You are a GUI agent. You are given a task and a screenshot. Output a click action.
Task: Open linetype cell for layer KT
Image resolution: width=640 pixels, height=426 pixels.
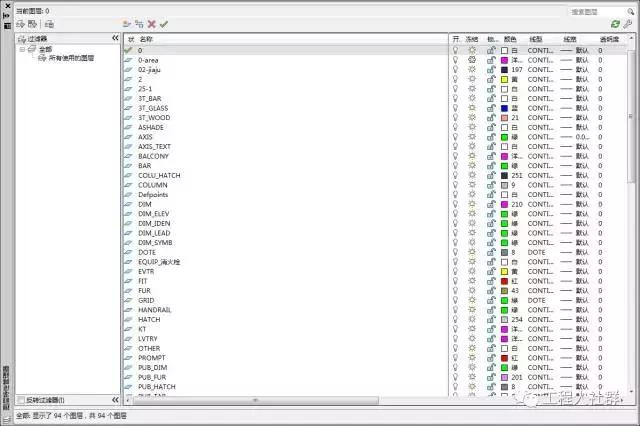(x=540, y=329)
